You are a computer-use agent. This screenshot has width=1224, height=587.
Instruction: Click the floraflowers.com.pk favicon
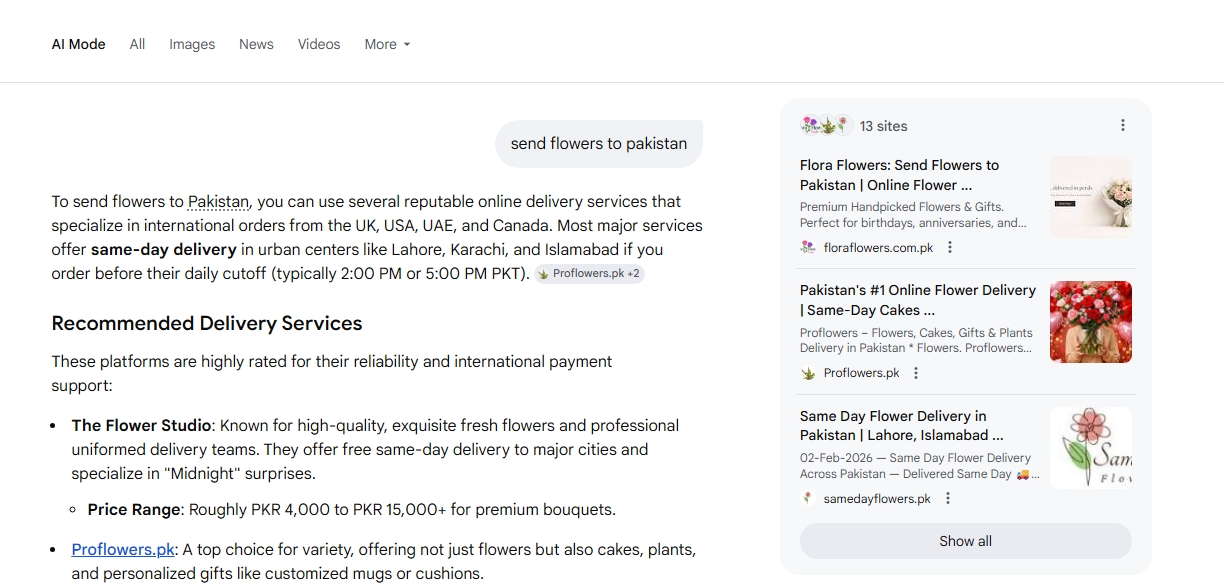tap(808, 248)
